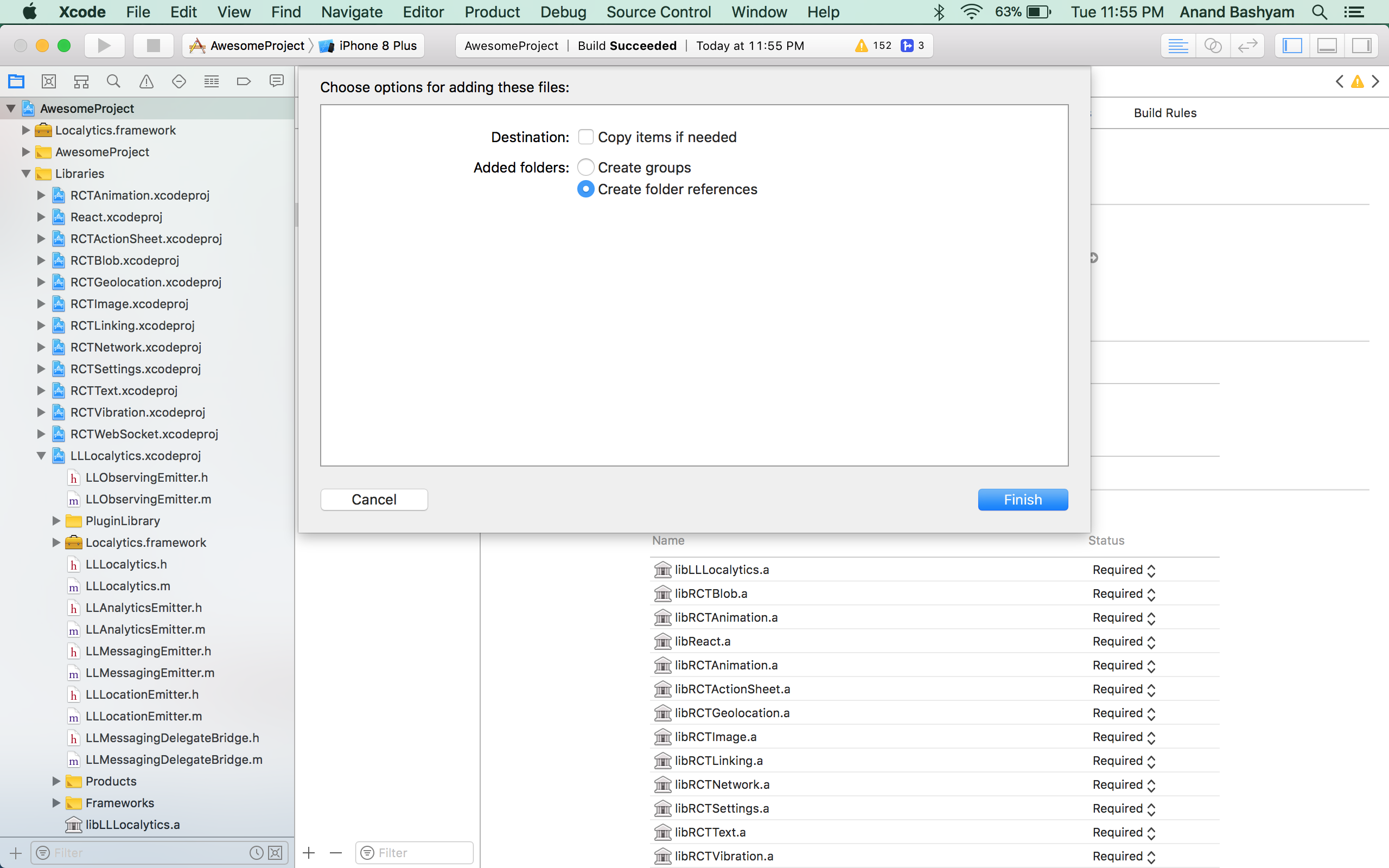Expand the LLLocalytics.xcodeproj tree item
Screen dimensions: 1389x868
[40, 455]
